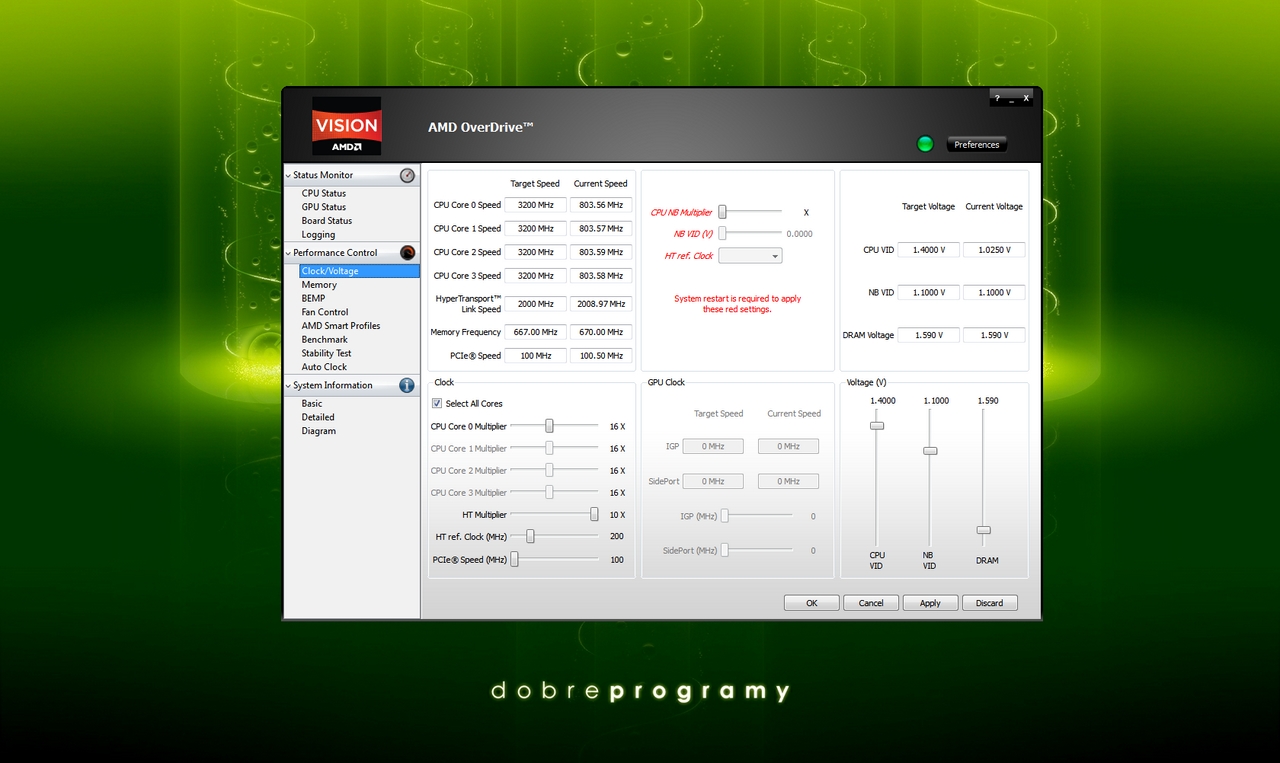
Task: Click the green status indicator light
Action: (x=925, y=144)
